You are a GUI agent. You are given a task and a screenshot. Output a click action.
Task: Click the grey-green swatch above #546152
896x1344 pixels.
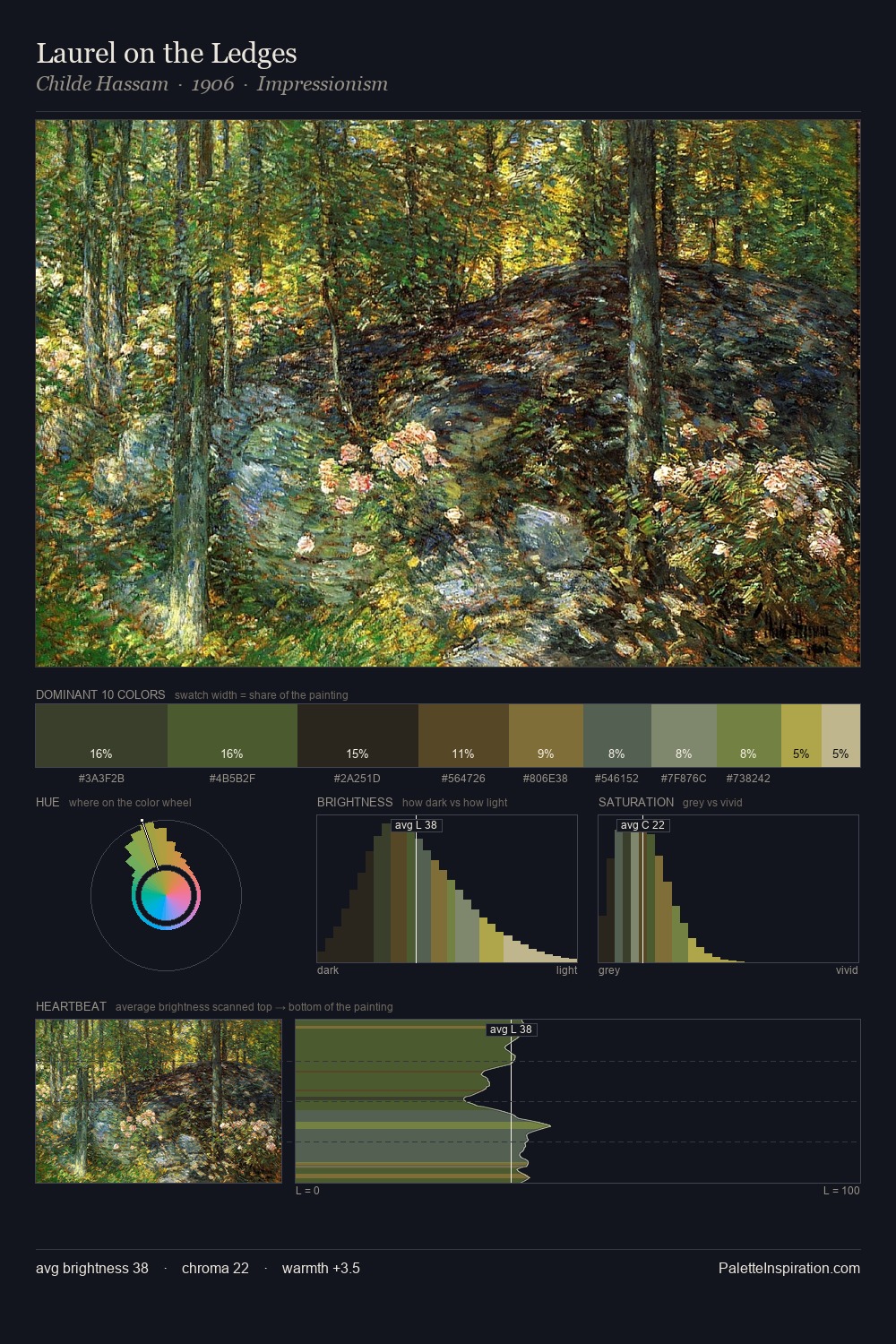coord(617,736)
